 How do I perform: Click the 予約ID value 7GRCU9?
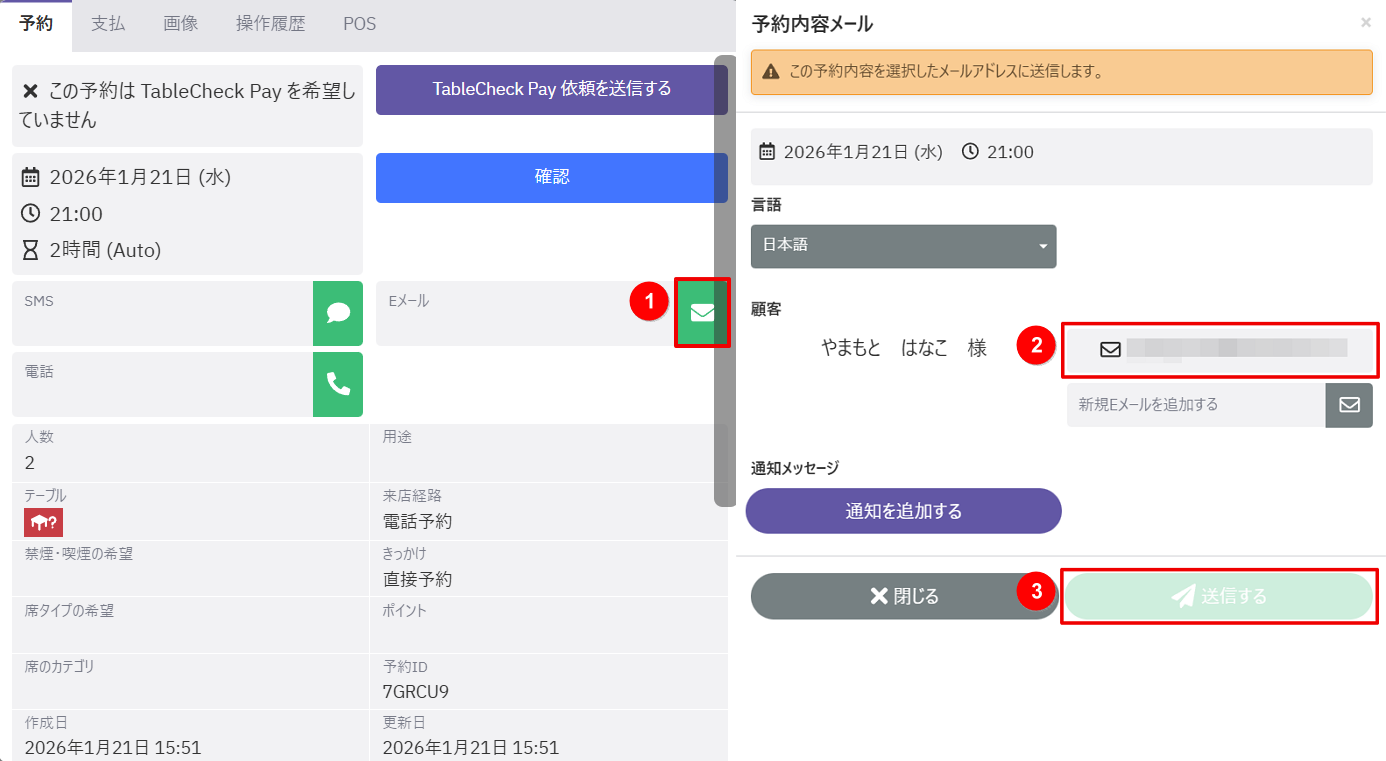pos(416,691)
